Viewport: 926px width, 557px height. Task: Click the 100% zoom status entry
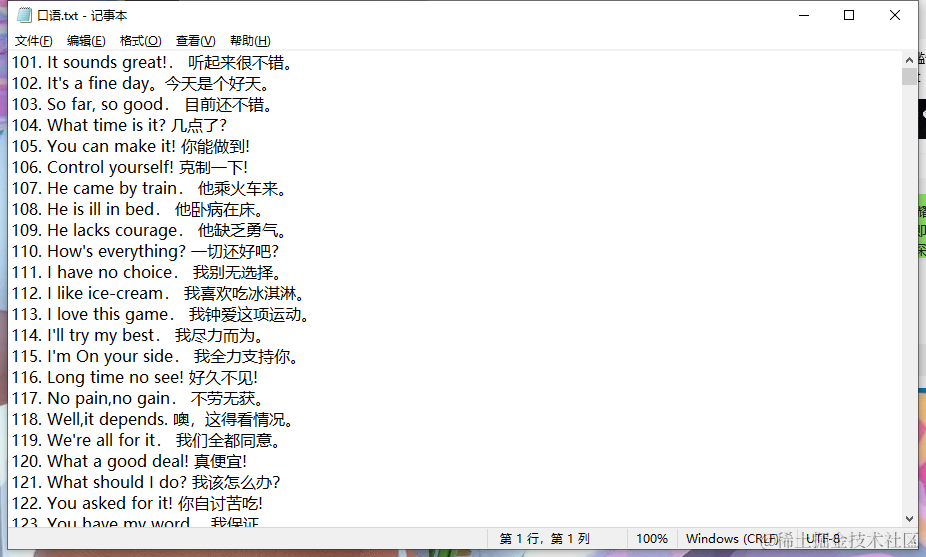(652, 539)
